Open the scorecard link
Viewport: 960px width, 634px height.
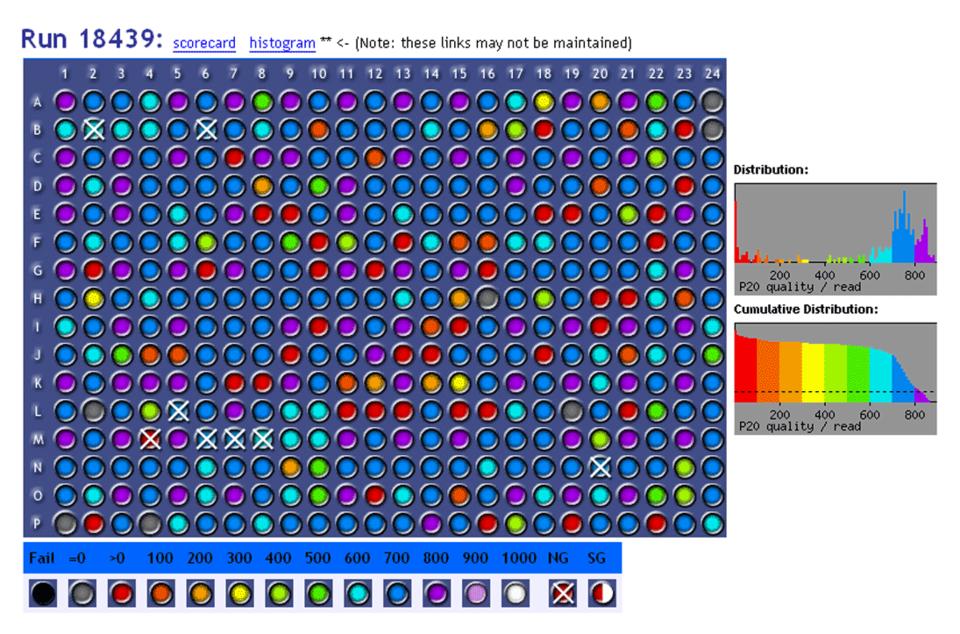[x=204, y=43]
